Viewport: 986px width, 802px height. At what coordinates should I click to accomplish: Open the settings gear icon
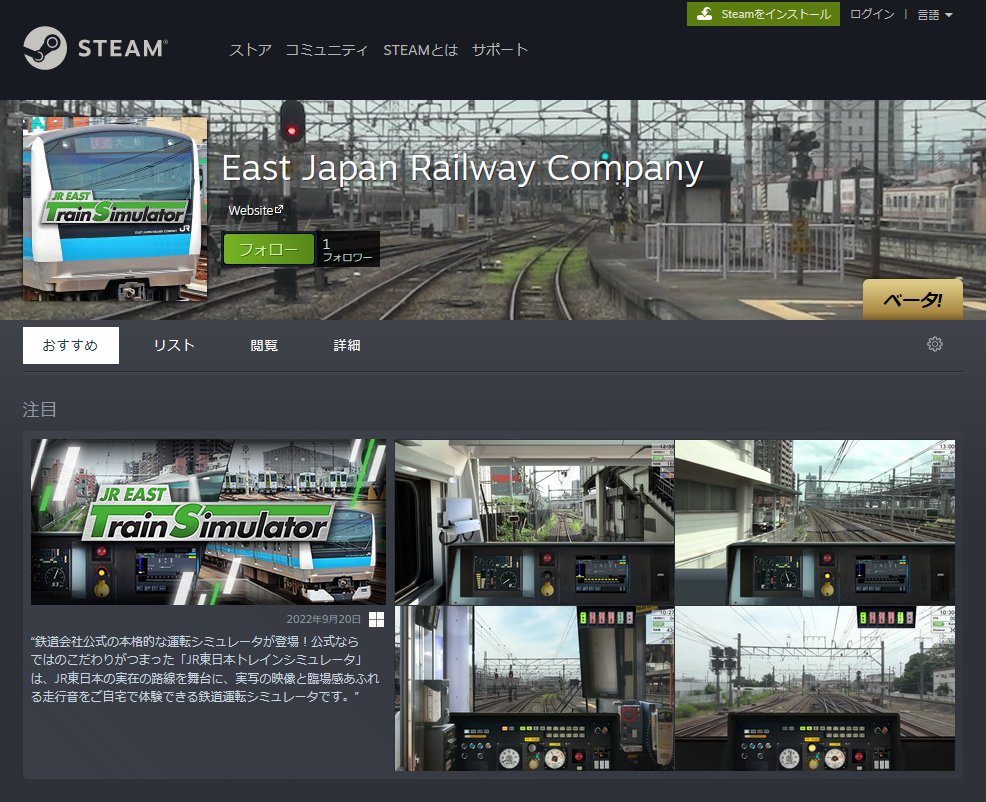click(934, 344)
